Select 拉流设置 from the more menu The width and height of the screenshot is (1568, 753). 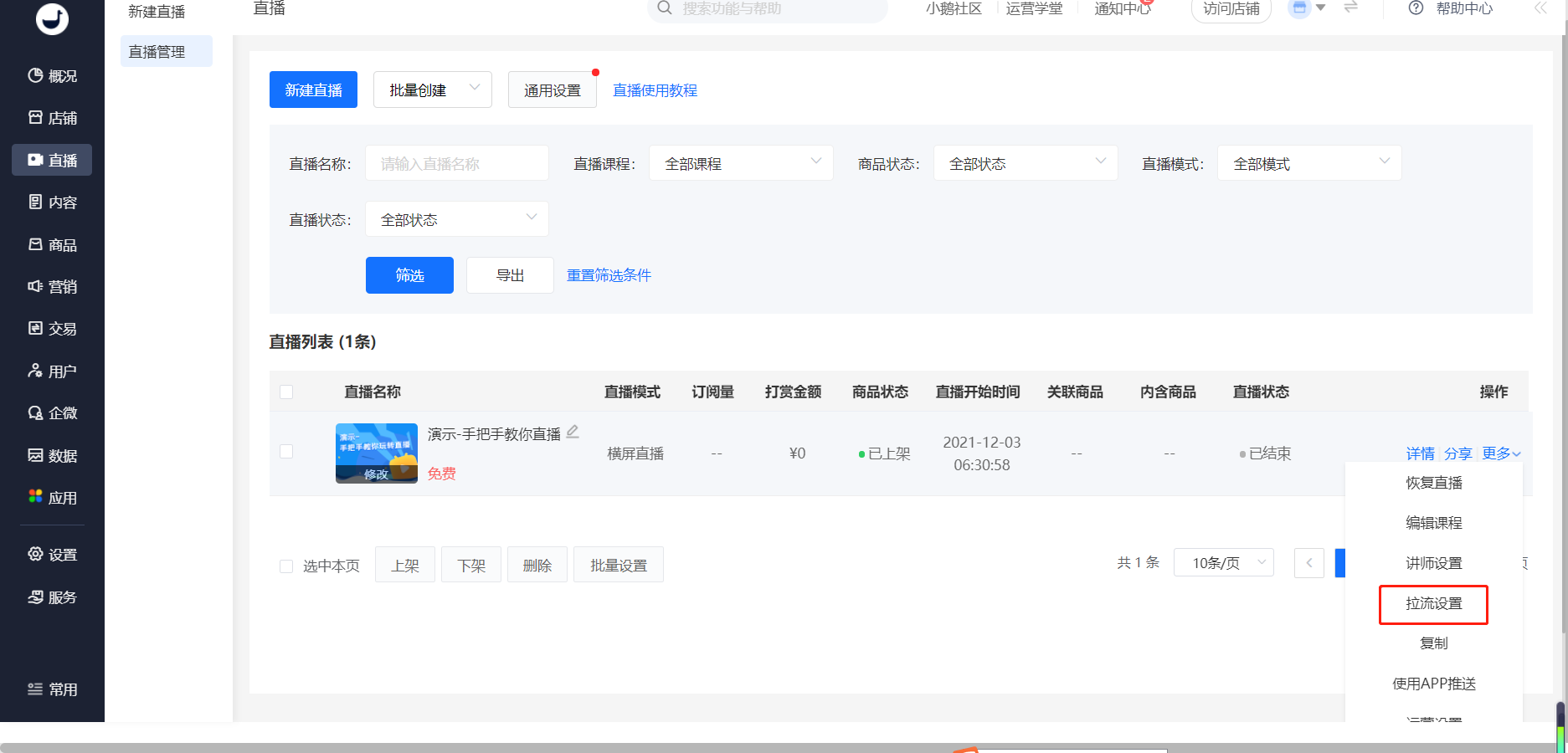click(1433, 604)
